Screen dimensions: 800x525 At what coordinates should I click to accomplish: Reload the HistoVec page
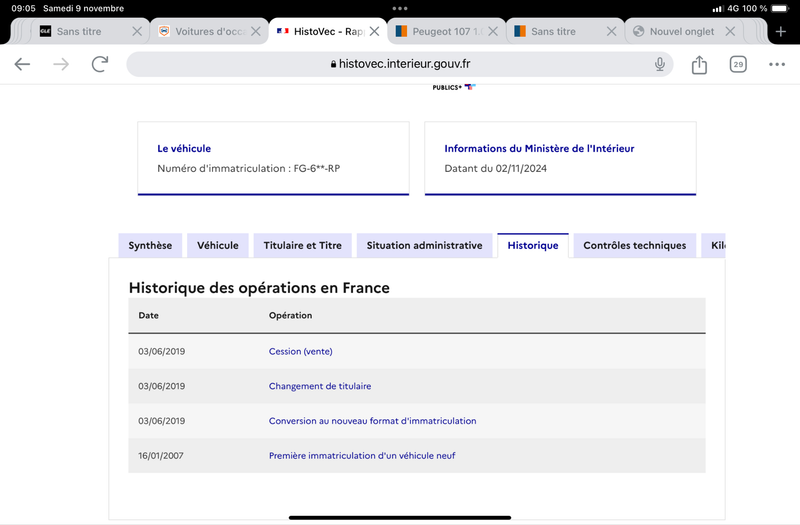100,64
